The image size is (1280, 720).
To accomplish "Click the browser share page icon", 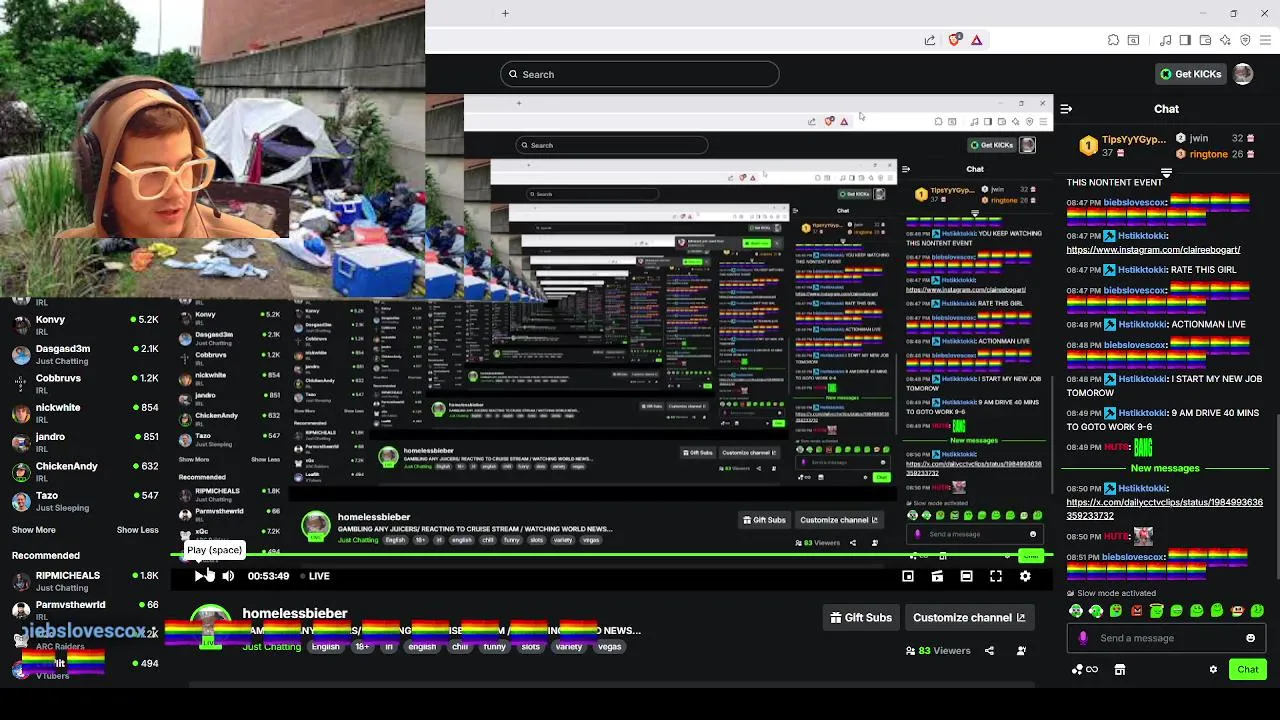I will coord(930,40).
